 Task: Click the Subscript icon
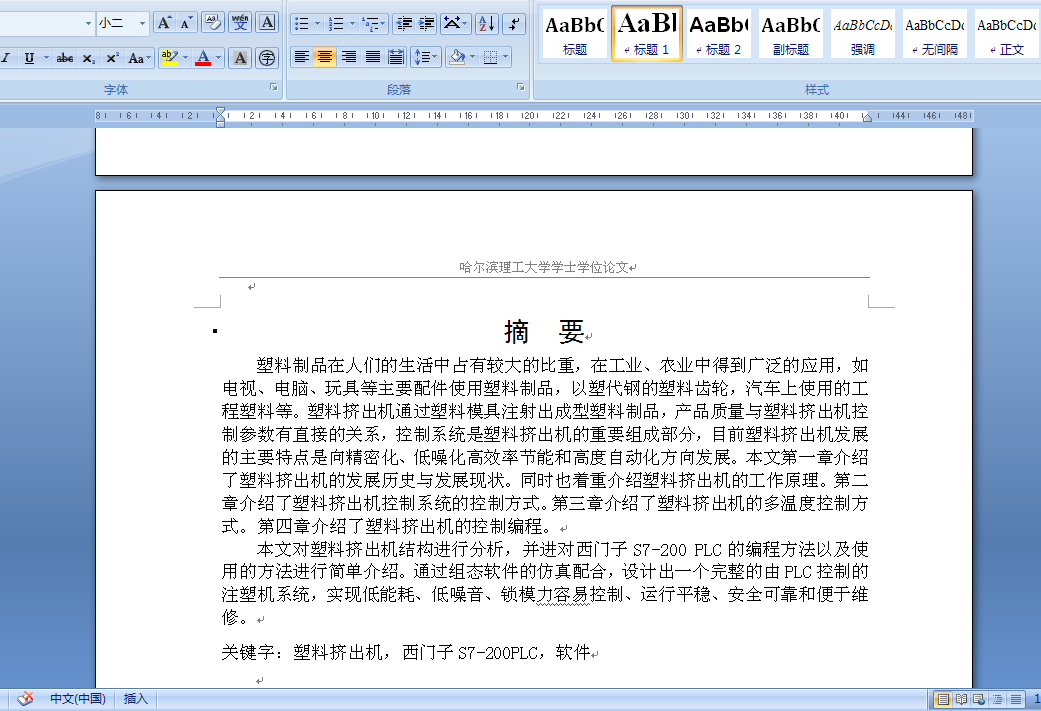pyautogui.click(x=89, y=57)
